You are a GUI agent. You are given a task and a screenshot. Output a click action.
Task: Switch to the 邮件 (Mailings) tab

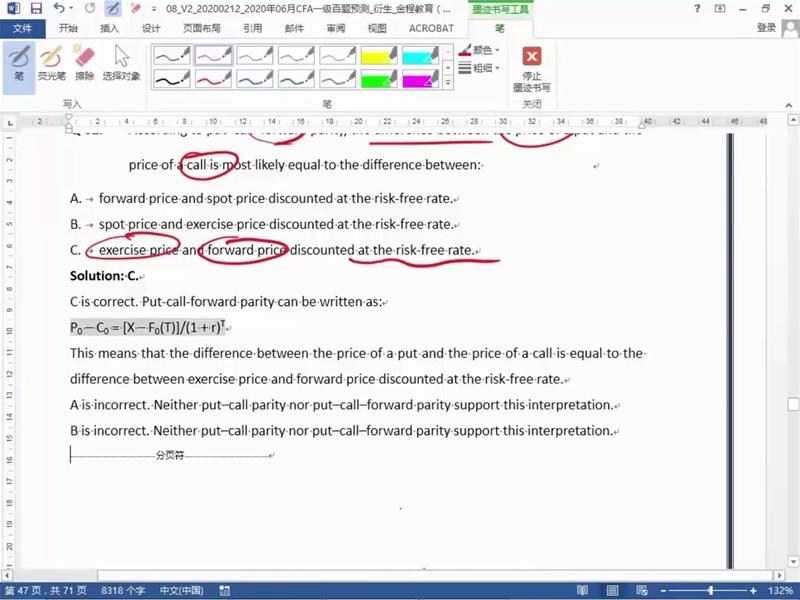294,29
